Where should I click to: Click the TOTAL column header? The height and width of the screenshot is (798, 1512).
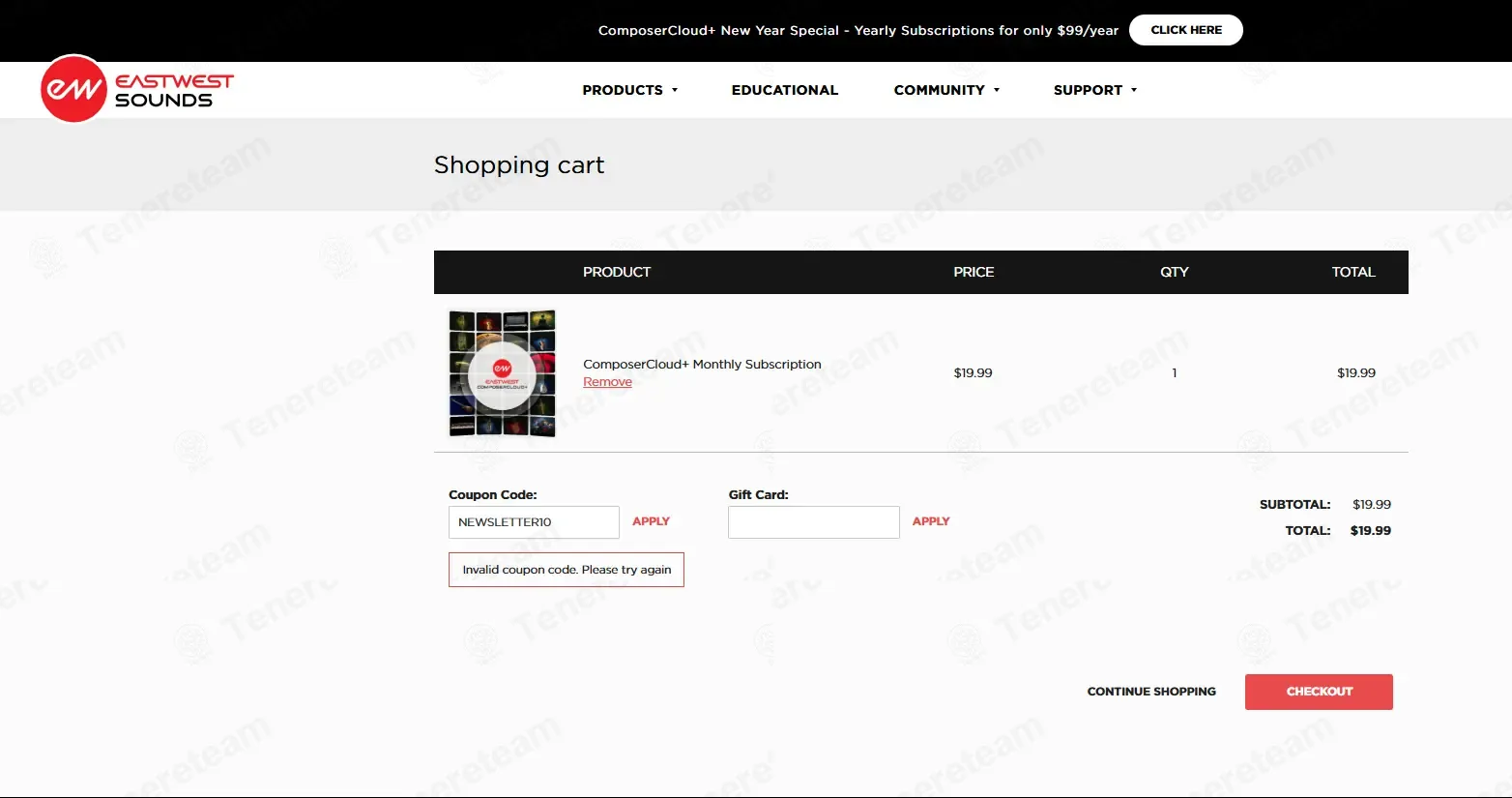pos(1353,272)
